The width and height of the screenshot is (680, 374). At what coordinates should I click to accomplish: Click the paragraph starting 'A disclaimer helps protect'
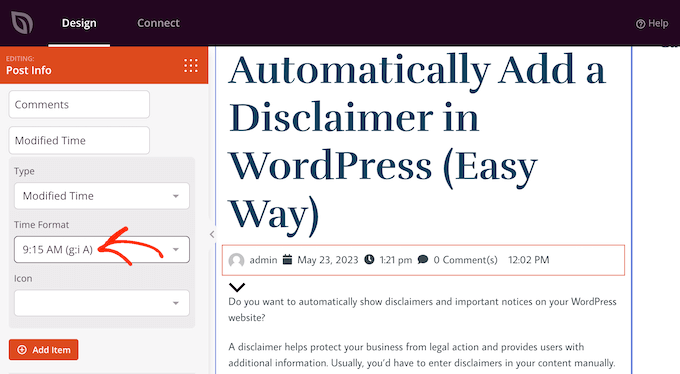point(422,355)
